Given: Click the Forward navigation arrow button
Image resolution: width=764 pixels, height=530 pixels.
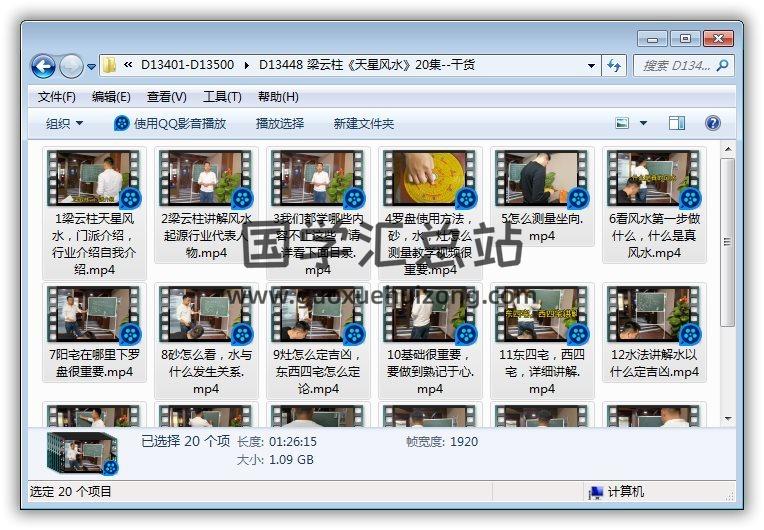Looking at the screenshot, I should tap(71, 66).
